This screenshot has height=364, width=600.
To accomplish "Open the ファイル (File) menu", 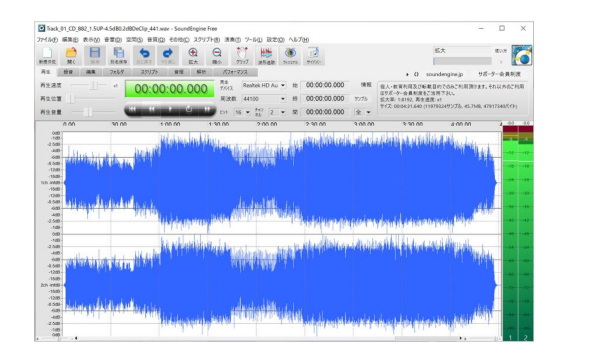I will pos(47,39).
